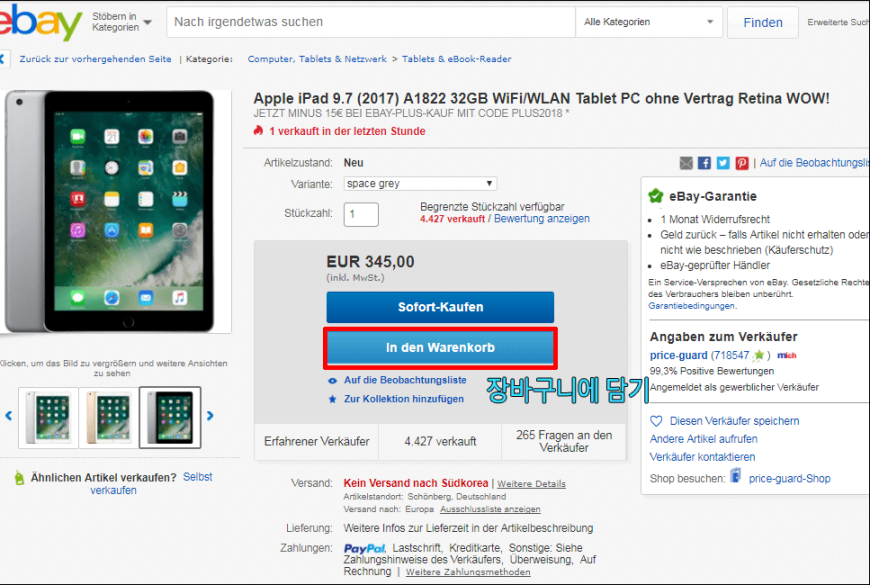870x585 pixels.
Task: Click Ausschlussliste anzeigen link
Action: point(490,509)
